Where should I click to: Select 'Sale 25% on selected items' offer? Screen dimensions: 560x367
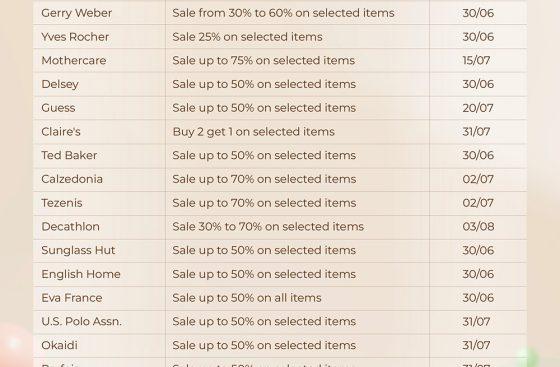[x=247, y=37]
